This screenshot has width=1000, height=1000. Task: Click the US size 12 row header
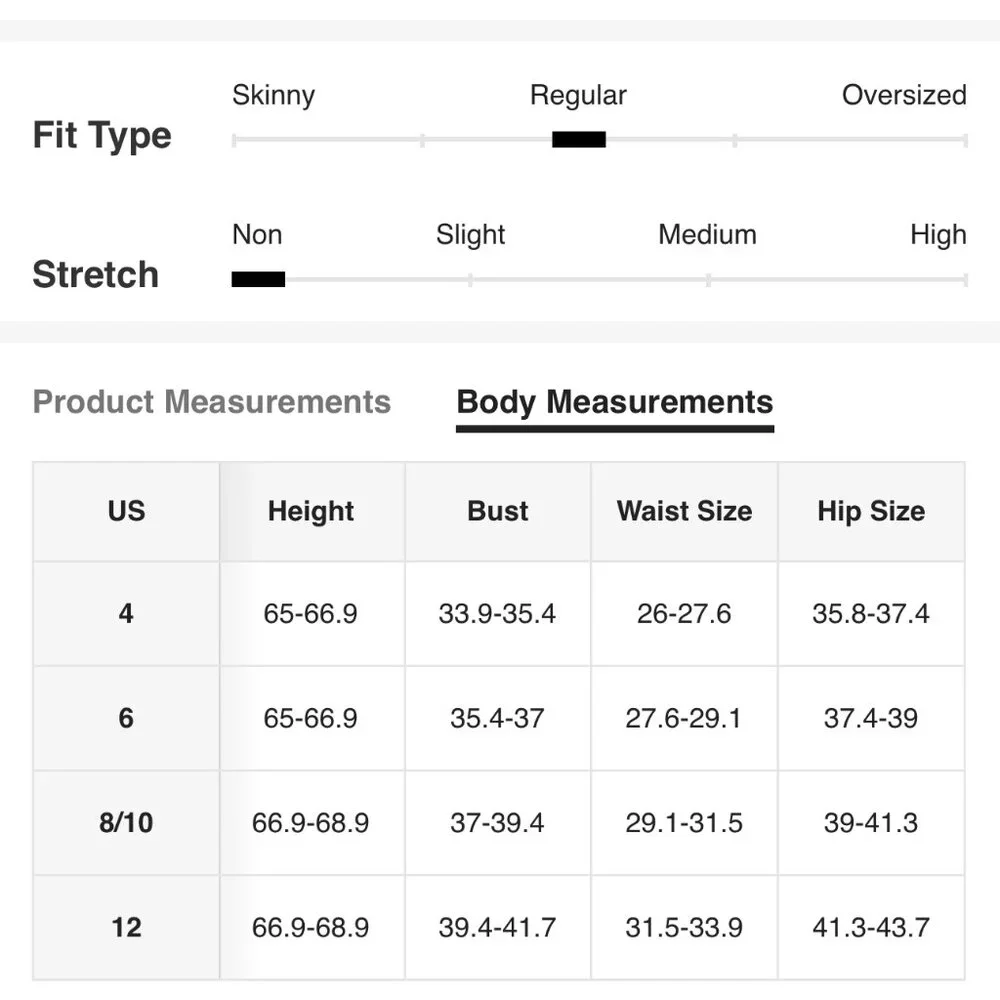click(126, 927)
